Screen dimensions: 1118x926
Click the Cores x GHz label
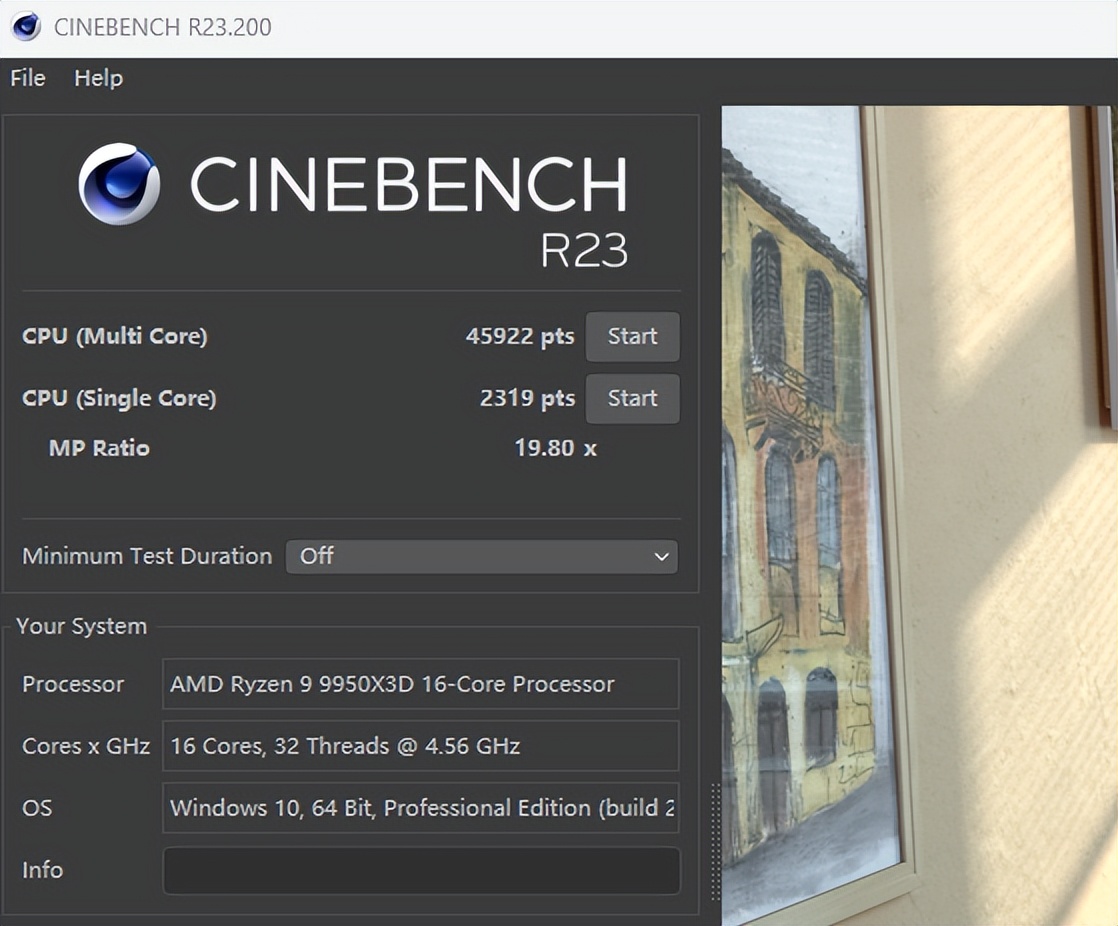(x=86, y=746)
